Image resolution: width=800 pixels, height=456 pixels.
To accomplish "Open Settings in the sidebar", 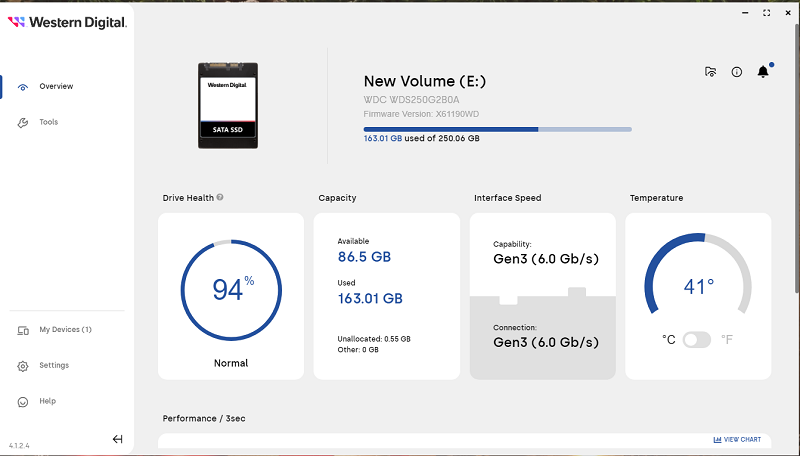I will tap(54, 365).
